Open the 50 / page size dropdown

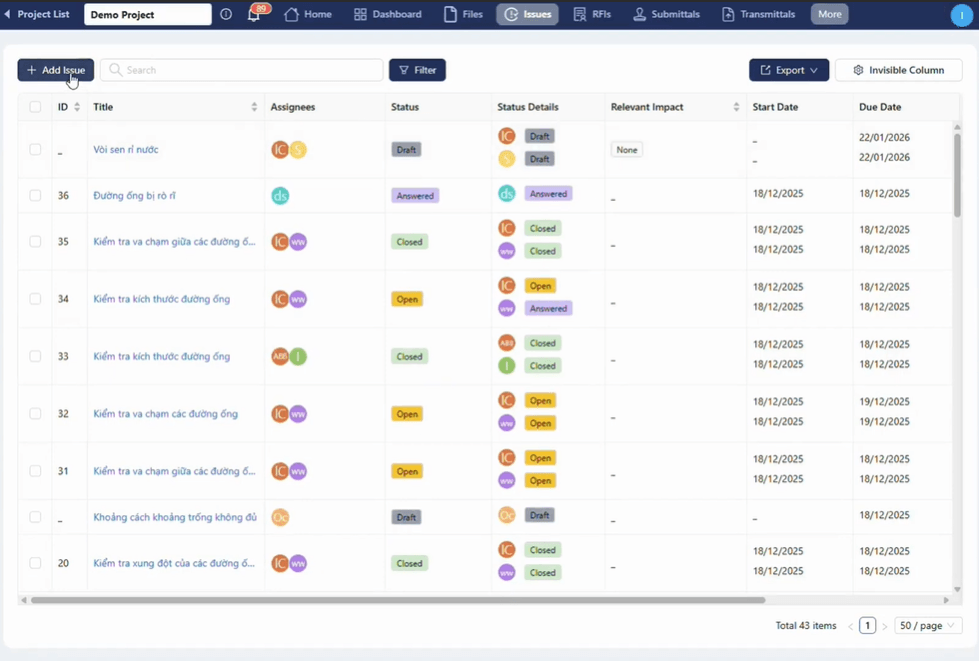[x=927, y=626]
